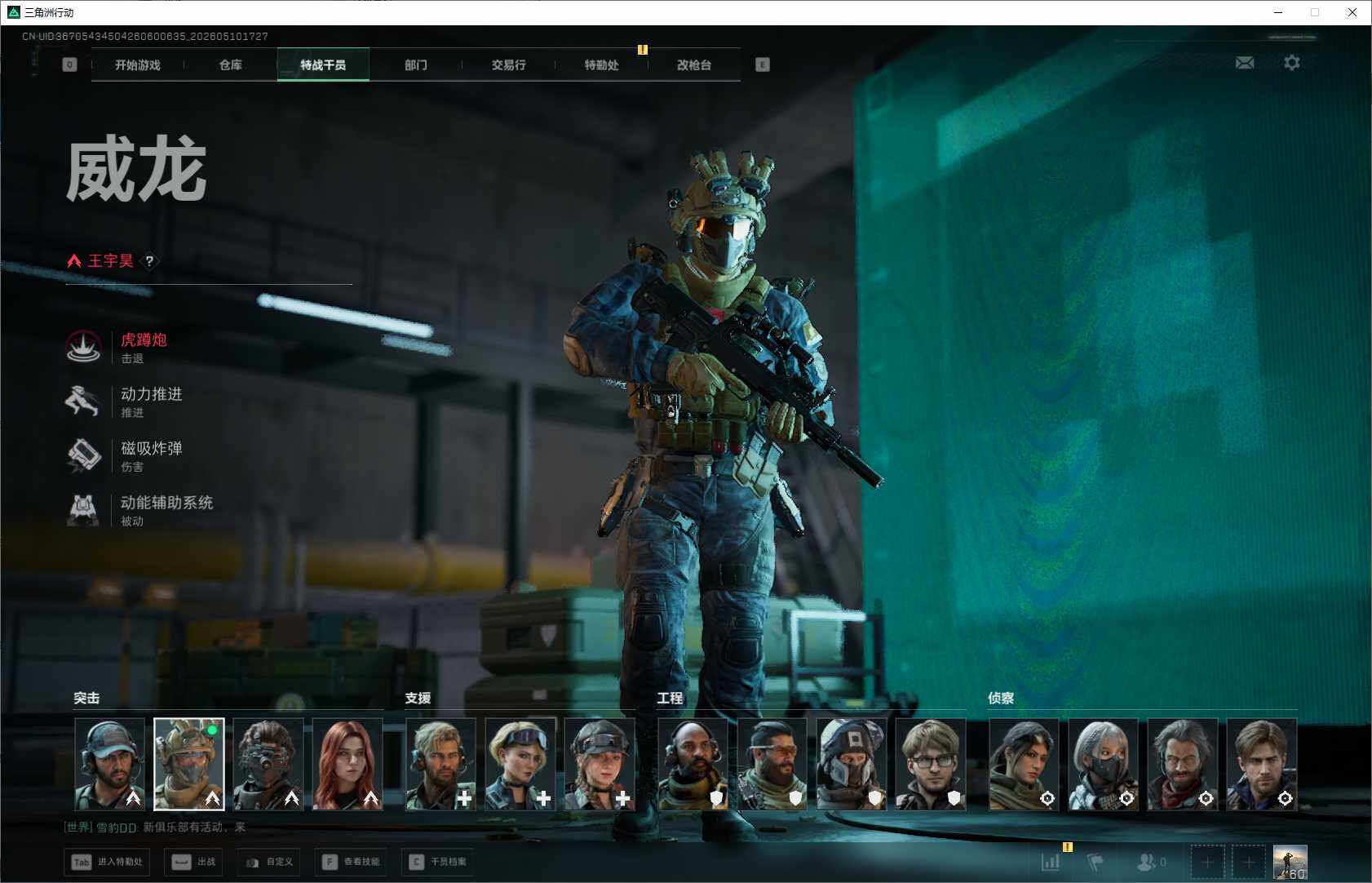The height and width of the screenshot is (883, 1372).
Task: Select the 动能辅助系统 passive skill icon
Action: coord(82,509)
